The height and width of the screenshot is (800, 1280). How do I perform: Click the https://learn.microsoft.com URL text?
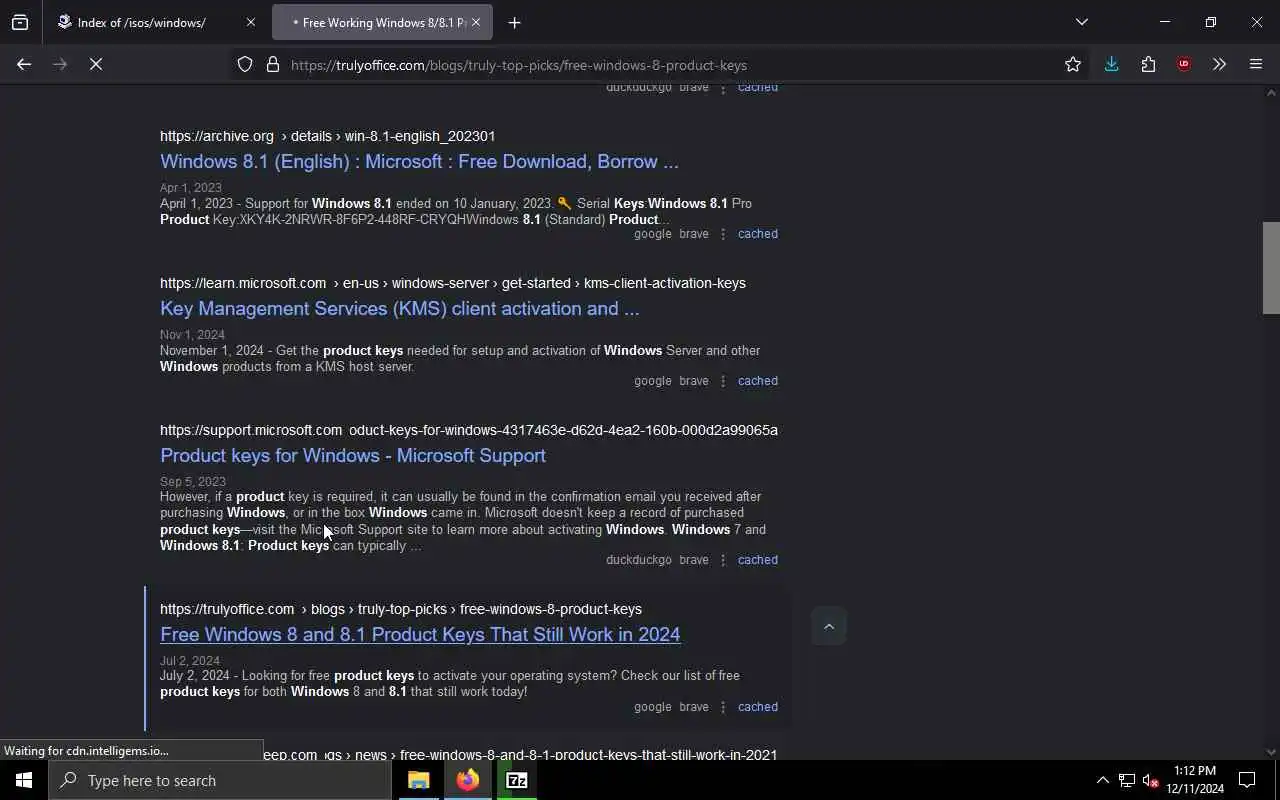click(x=243, y=283)
